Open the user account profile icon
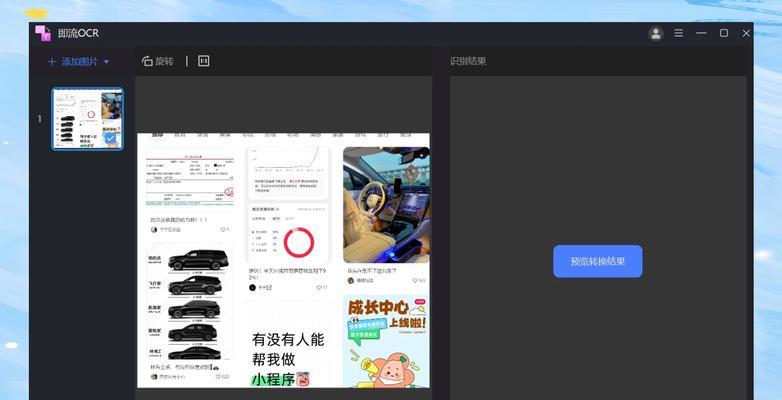This screenshot has width=782, height=400. (x=655, y=33)
